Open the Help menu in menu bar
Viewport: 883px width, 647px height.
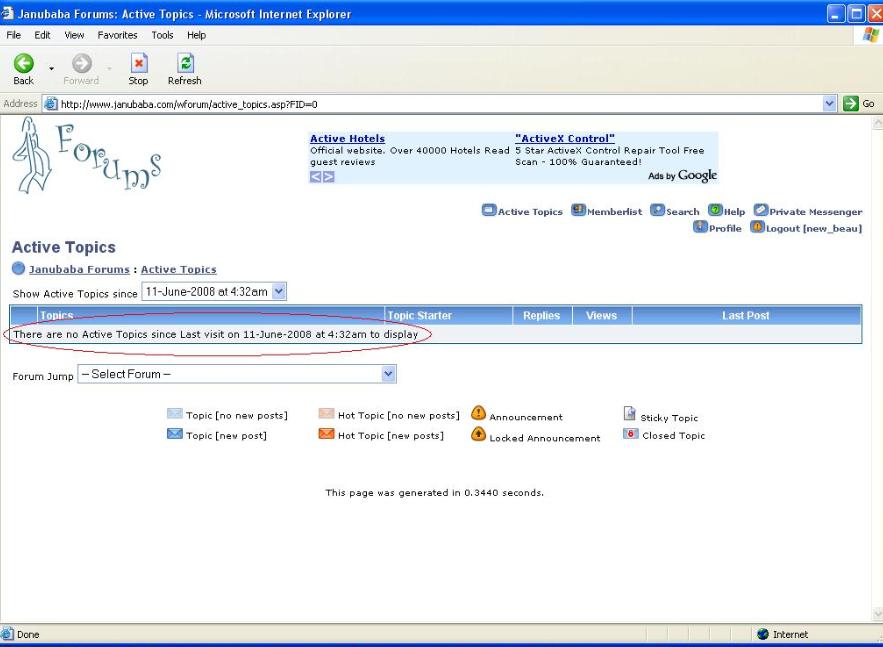pyautogui.click(x=197, y=35)
